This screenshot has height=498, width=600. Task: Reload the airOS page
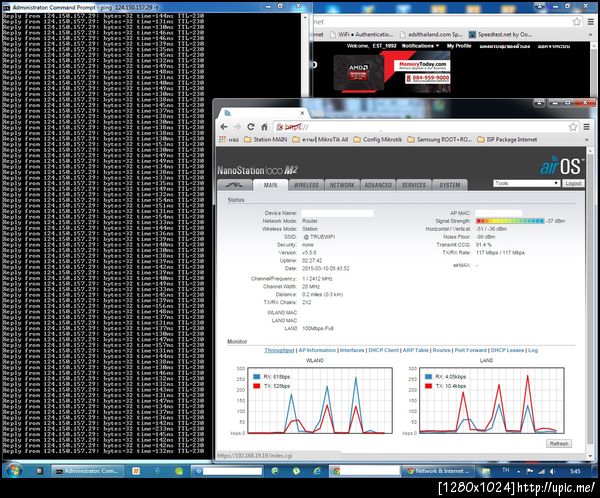251,127
